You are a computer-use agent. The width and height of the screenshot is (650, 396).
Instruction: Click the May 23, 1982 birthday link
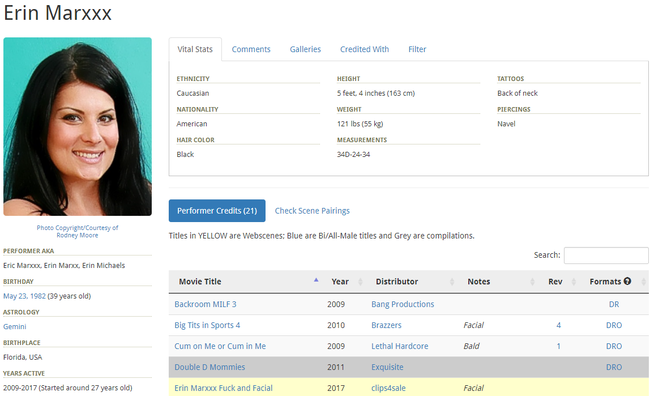coord(24,296)
